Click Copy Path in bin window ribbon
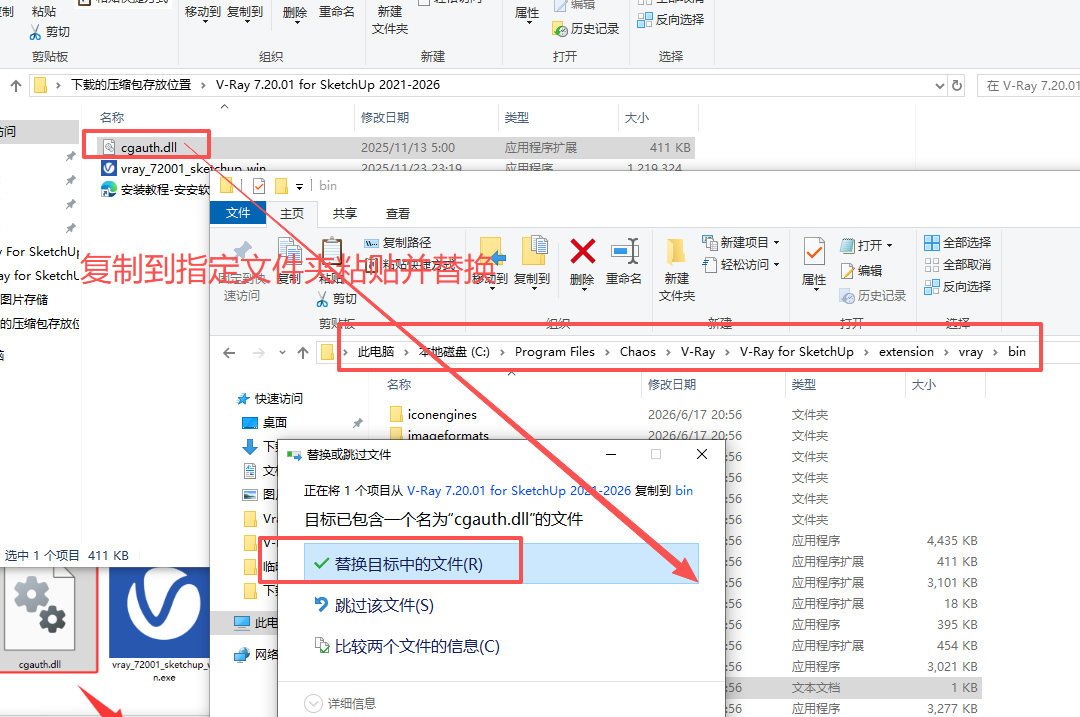 point(399,242)
